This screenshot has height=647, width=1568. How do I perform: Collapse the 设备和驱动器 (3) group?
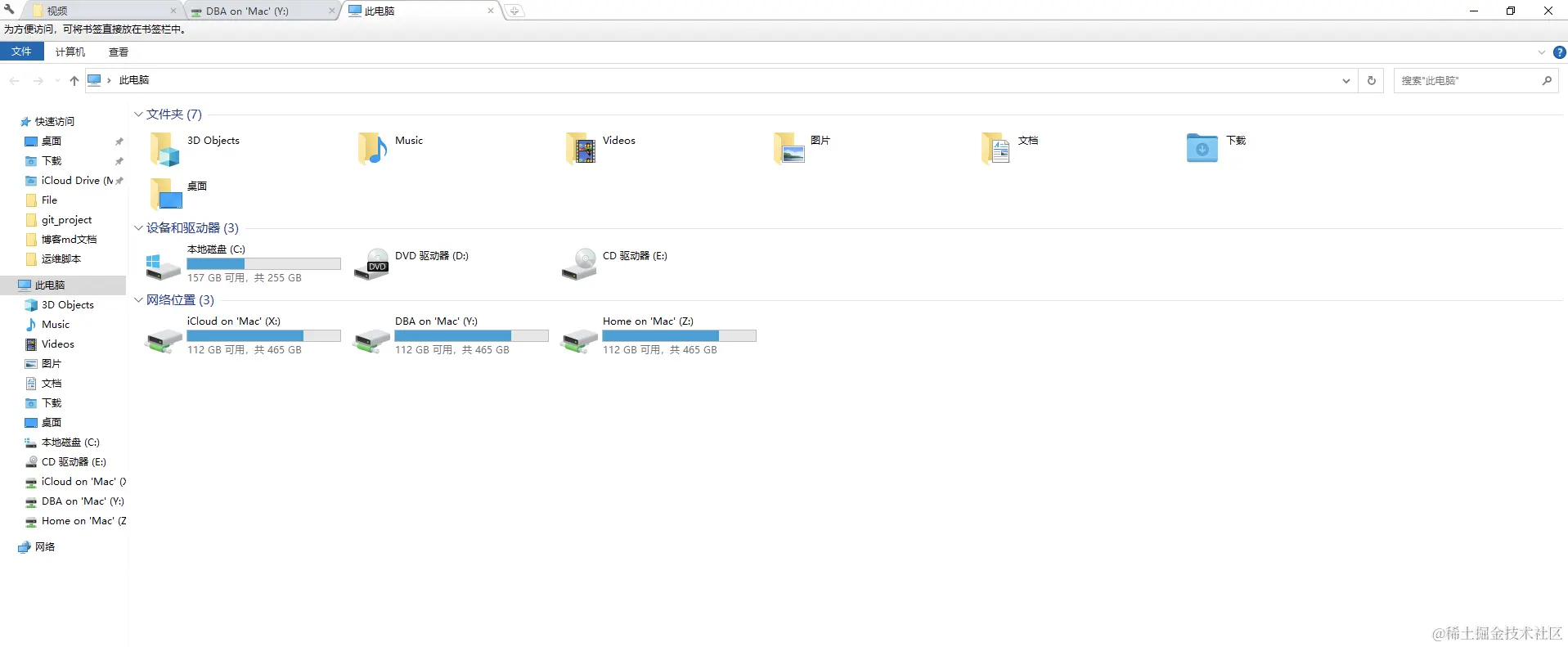[x=138, y=228]
